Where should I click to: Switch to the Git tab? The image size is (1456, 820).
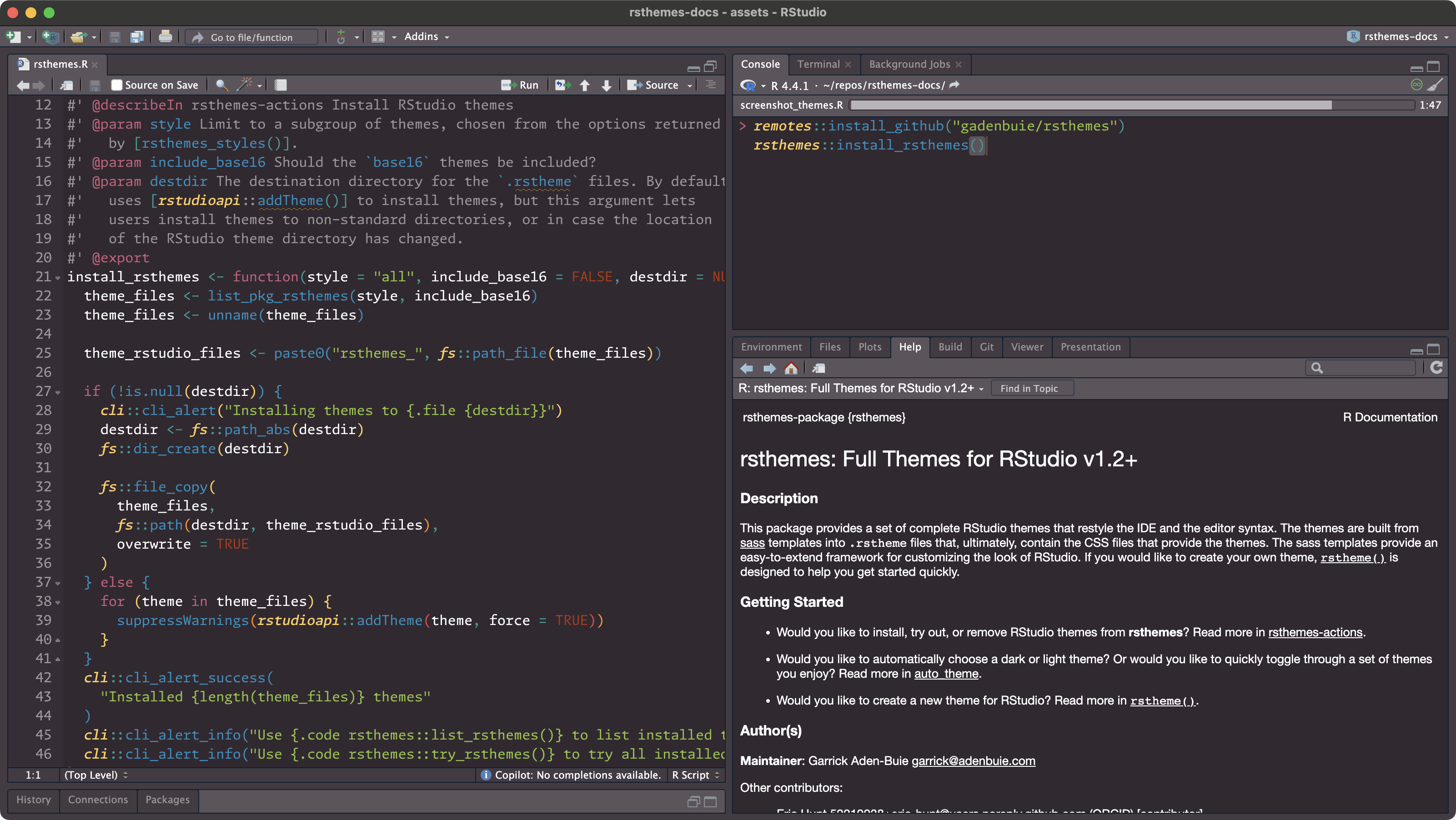click(986, 347)
